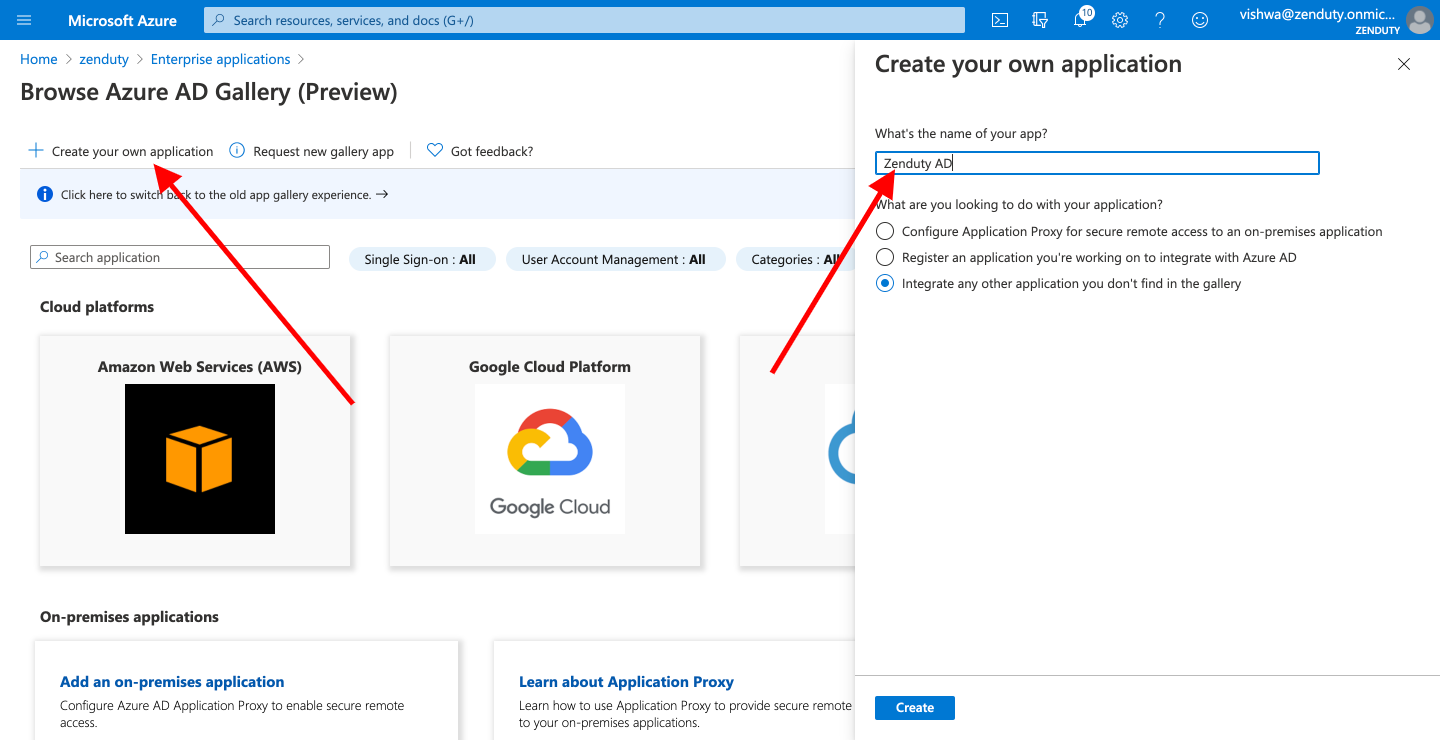Click the Google Cloud logo

click(x=550, y=459)
